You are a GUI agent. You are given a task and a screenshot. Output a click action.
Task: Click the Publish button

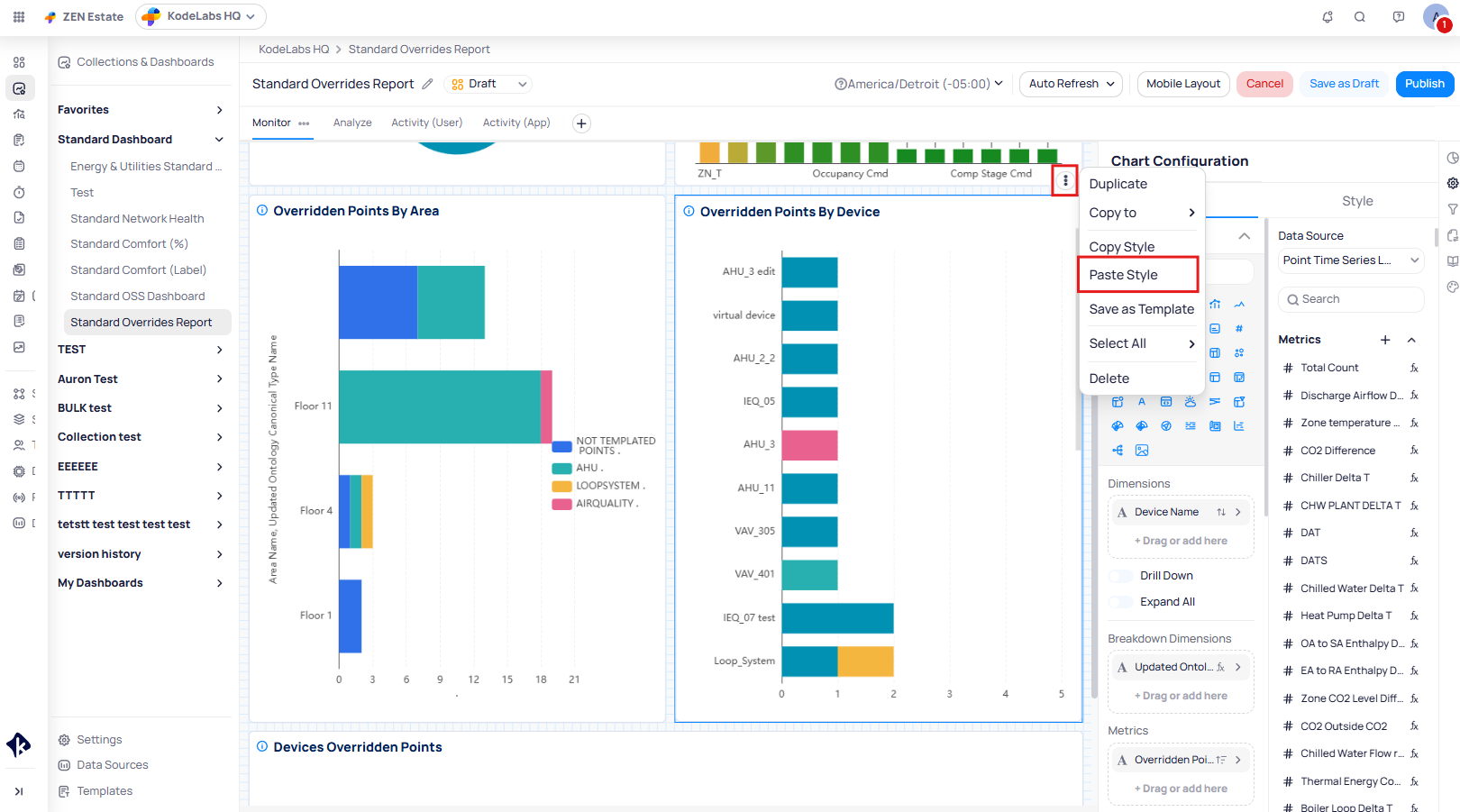[x=1424, y=84]
